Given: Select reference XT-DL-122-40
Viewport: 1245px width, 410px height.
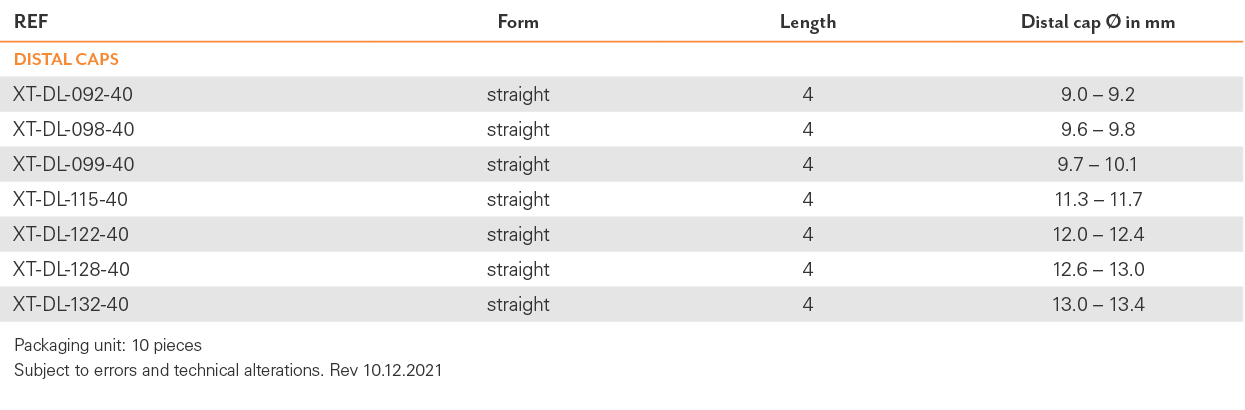Looking at the screenshot, I should (71, 235).
